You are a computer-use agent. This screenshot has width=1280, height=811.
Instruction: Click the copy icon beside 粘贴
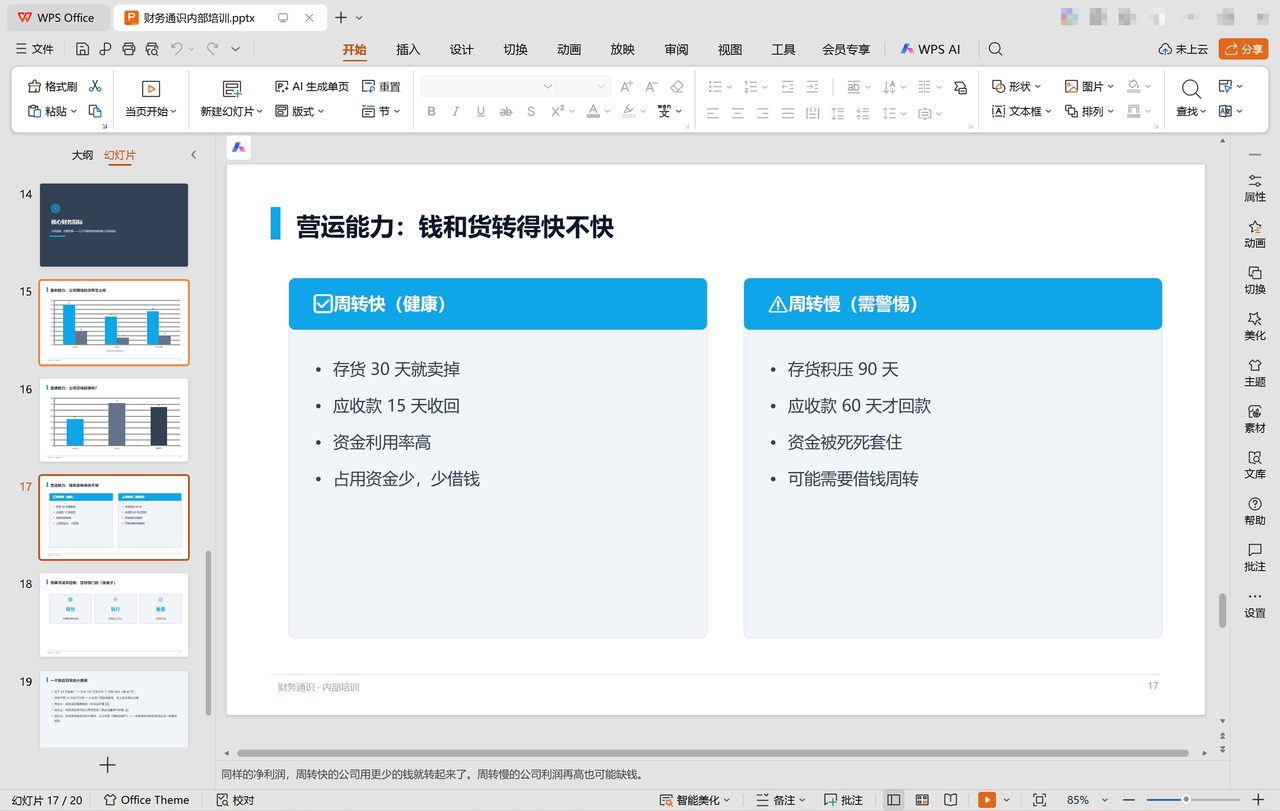[96, 111]
